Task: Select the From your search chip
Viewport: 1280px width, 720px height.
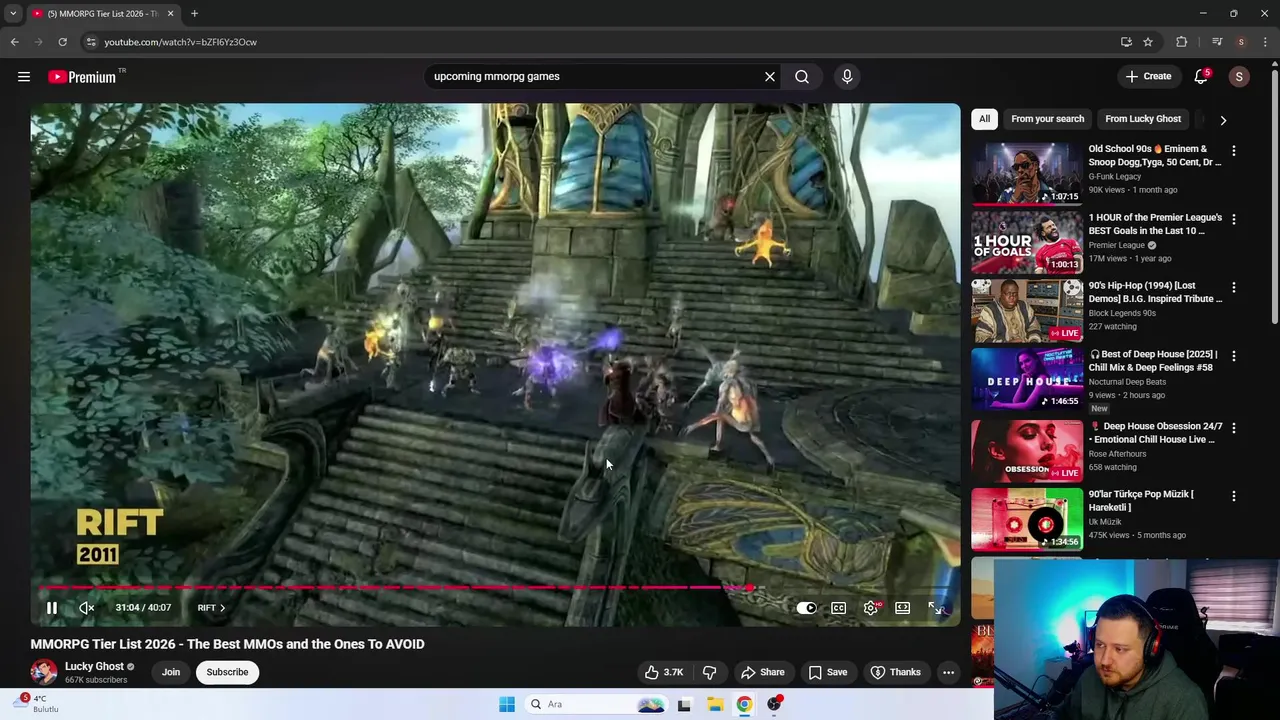Action: 1047,119
